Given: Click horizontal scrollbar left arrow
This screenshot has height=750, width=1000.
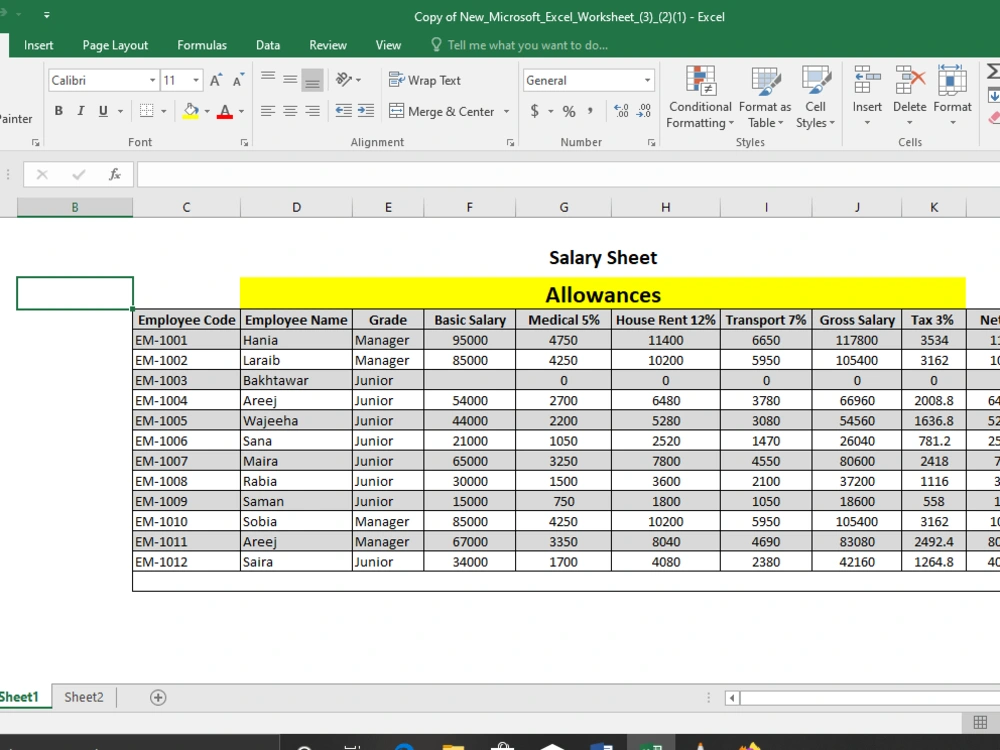Looking at the screenshot, I should [732, 698].
